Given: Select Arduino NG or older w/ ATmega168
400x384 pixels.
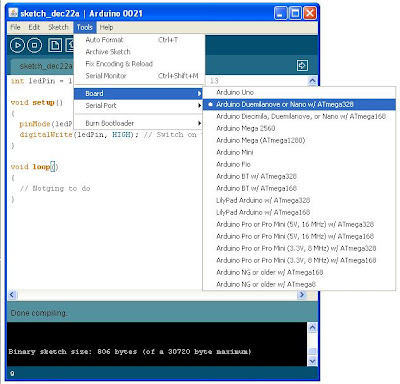Looking at the screenshot, I should (299, 272).
